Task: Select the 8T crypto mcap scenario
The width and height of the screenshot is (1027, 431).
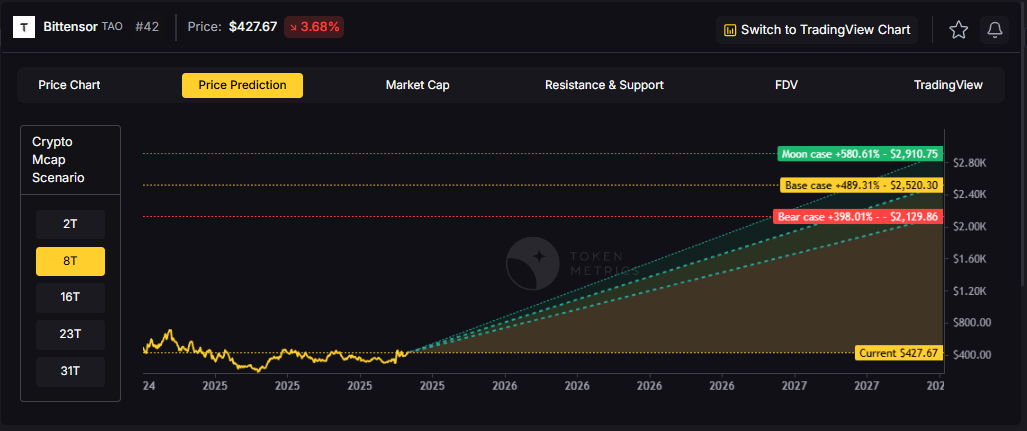Action: point(70,261)
